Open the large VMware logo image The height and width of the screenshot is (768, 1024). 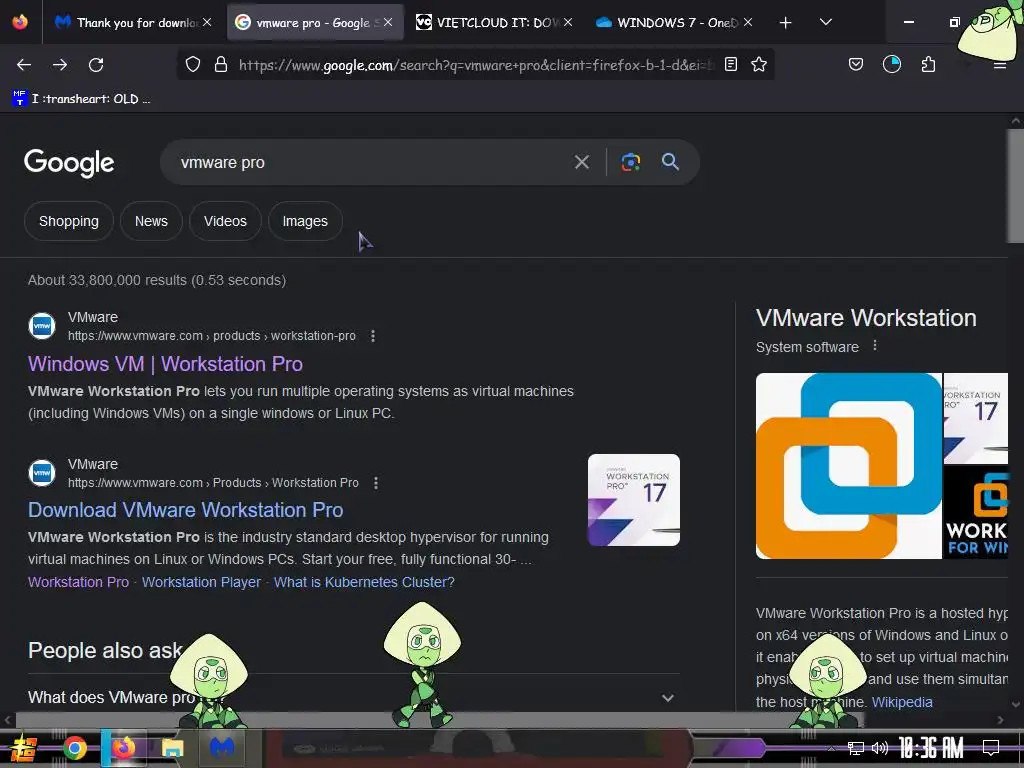848,466
